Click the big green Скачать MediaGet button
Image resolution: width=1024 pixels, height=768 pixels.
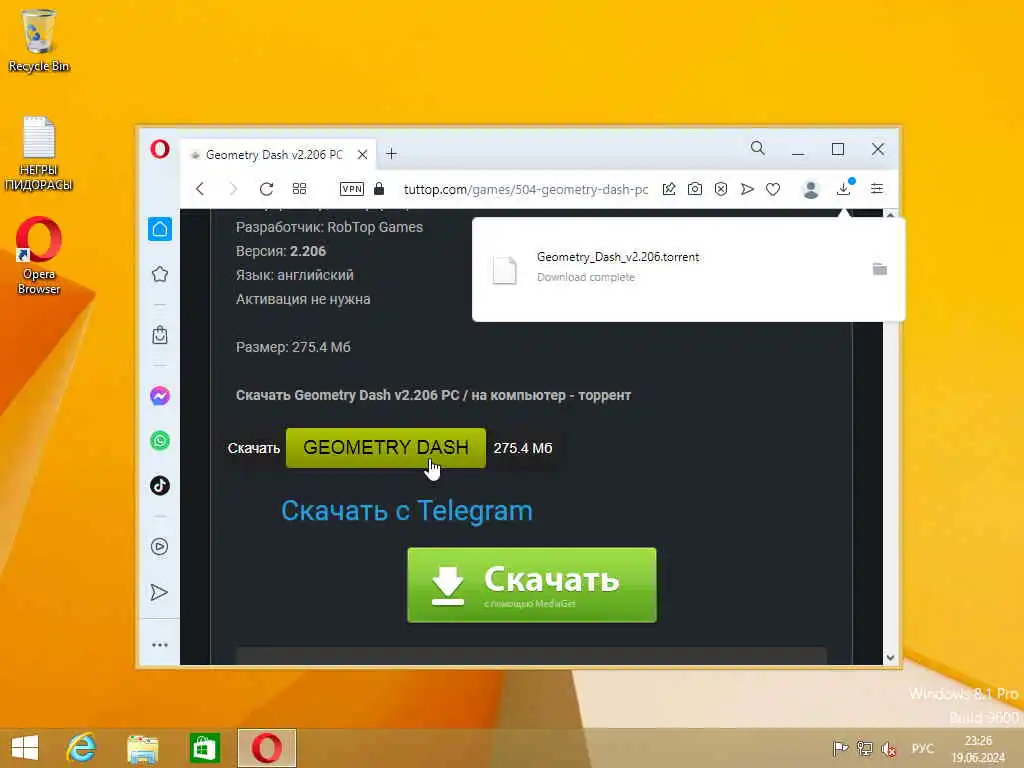532,585
